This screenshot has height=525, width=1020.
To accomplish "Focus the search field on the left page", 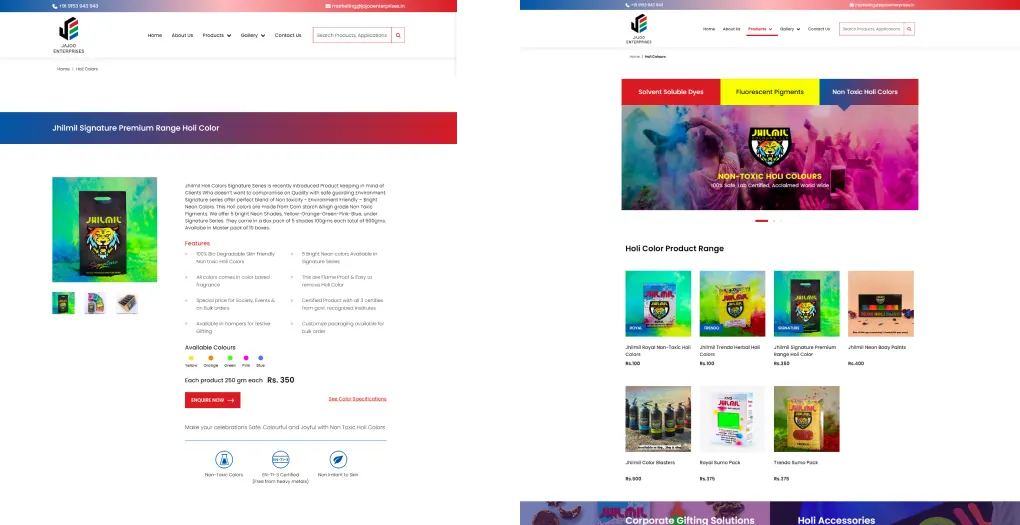I will coord(352,35).
